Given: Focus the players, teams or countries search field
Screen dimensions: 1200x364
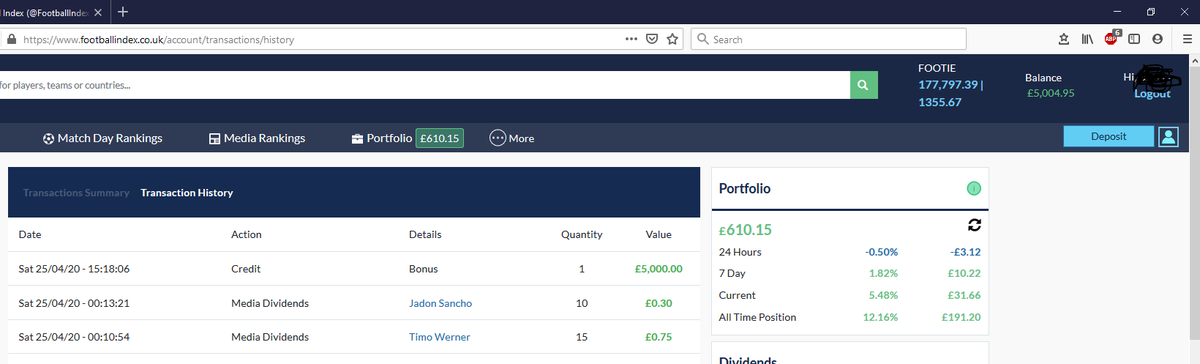Looking at the screenshot, I should pyautogui.click(x=425, y=85).
